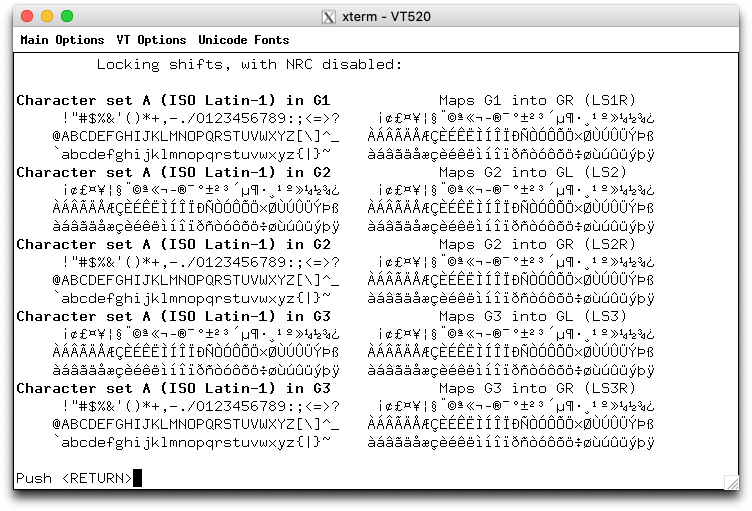Viewport: 752px width, 511px height.
Task: Click the "Maps G2 into GL (LS2)" label
Action: tap(533, 173)
